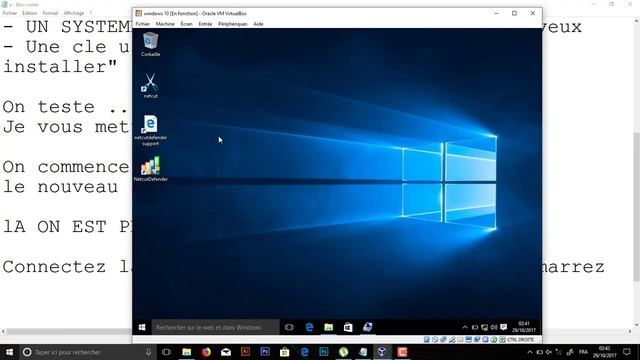Switch to Notepad in the host taskbar

tap(363, 352)
